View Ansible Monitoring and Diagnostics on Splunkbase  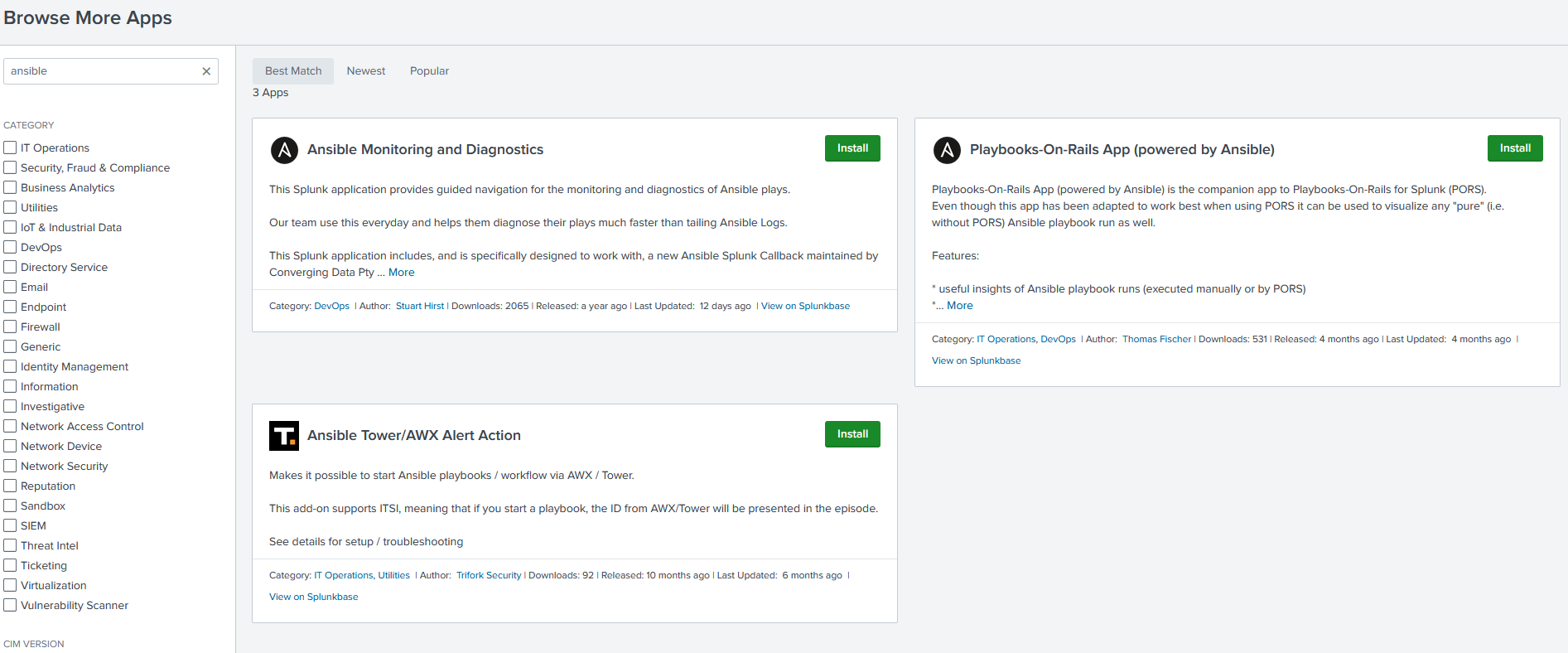tap(805, 307)
